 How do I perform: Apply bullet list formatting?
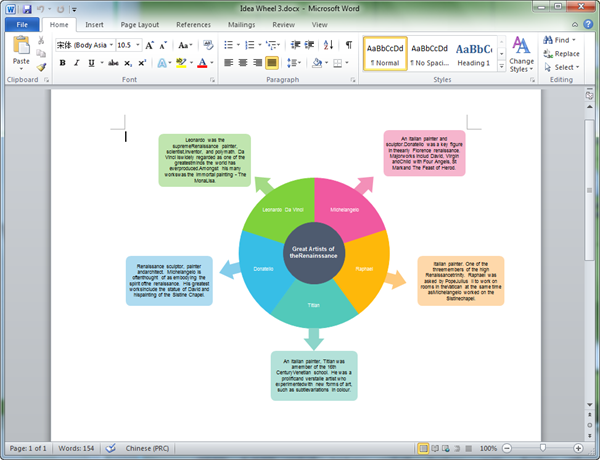click(x=228, y=45)
